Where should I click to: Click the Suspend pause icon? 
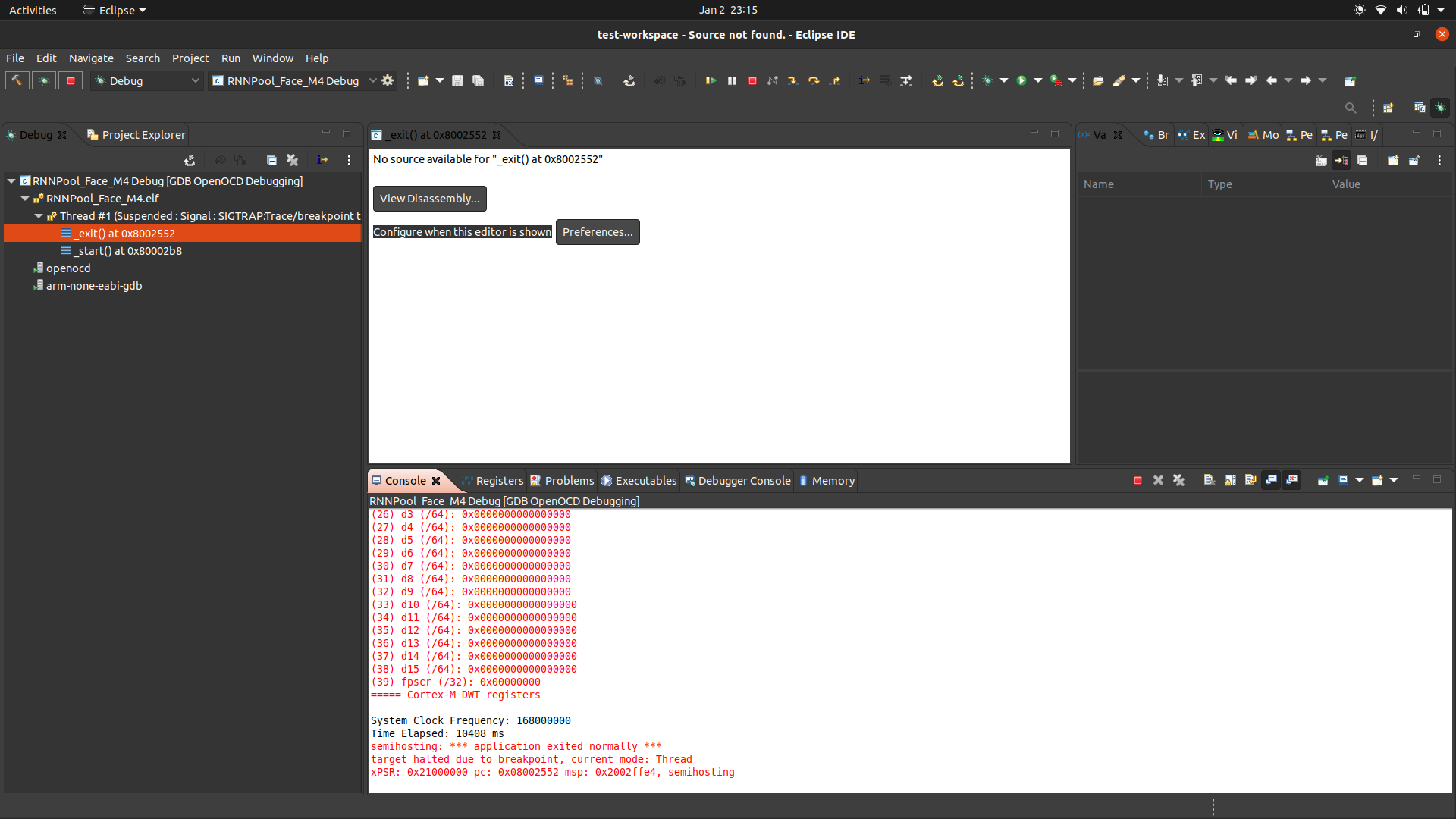point(732,80)
